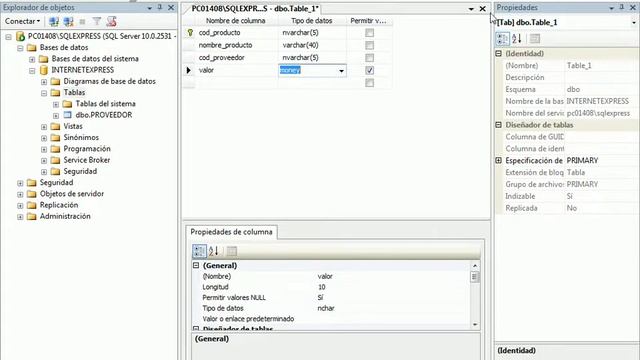Collapse the INTERNETEXPRESS database node
Viewport: 640px width, 360px height.
32,71
